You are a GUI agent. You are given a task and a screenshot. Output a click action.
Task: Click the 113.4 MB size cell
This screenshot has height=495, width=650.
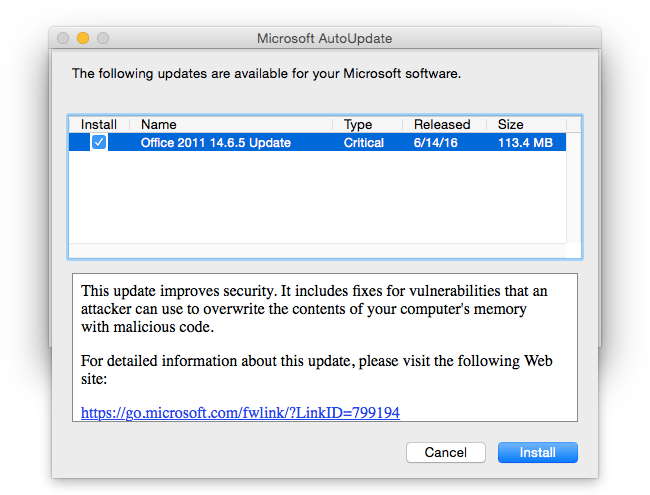tap(525, 143)
